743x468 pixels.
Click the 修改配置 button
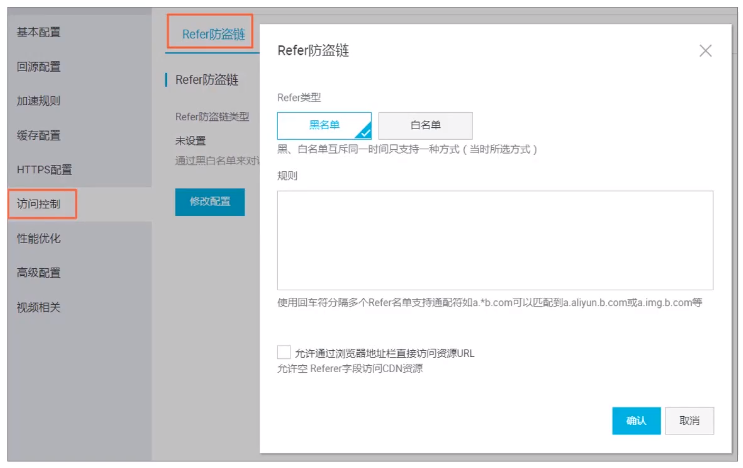209,201
